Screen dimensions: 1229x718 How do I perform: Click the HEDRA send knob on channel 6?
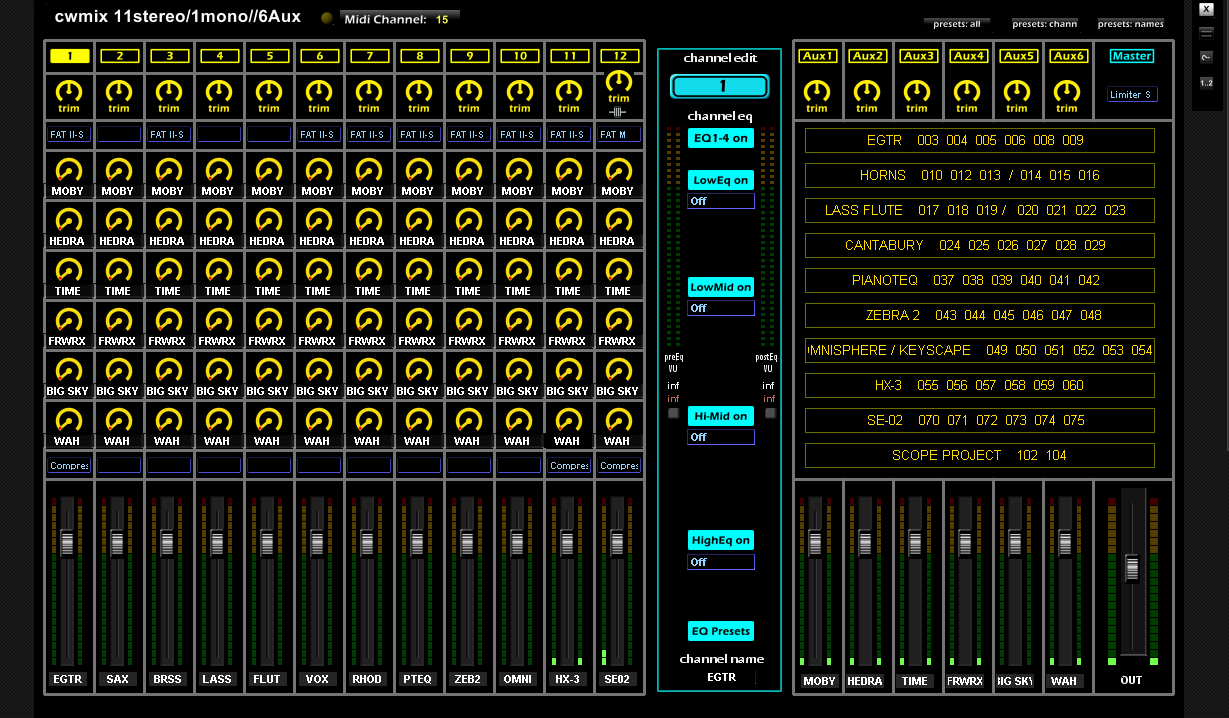318,220
